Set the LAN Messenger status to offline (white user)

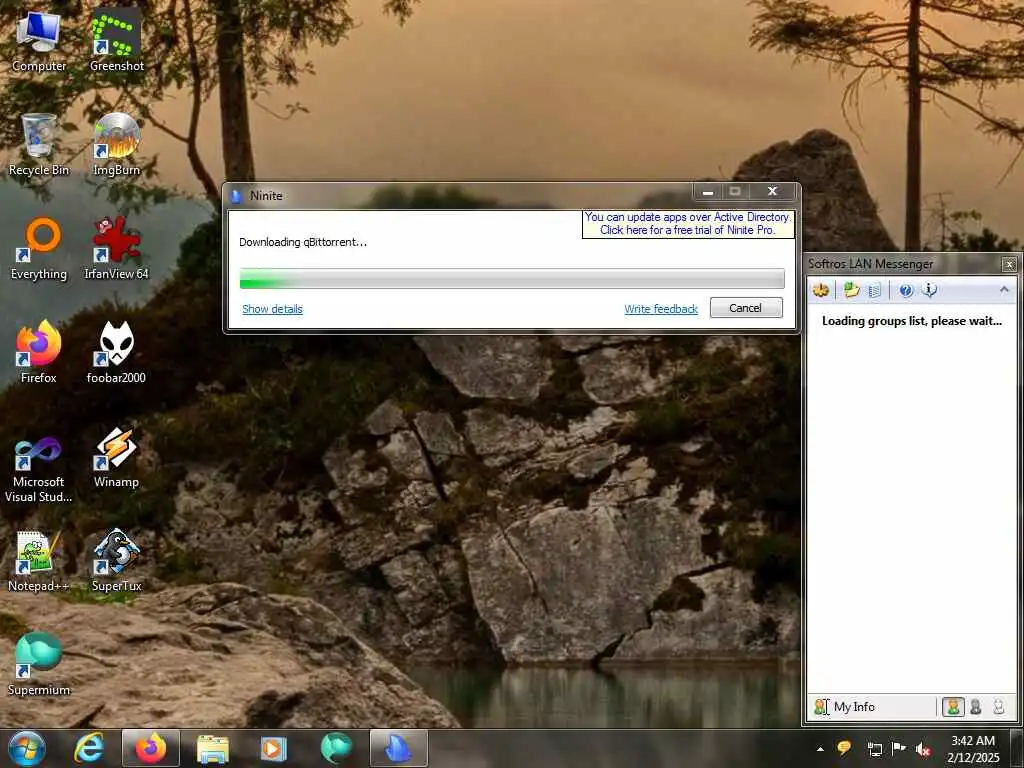point(999,707)
